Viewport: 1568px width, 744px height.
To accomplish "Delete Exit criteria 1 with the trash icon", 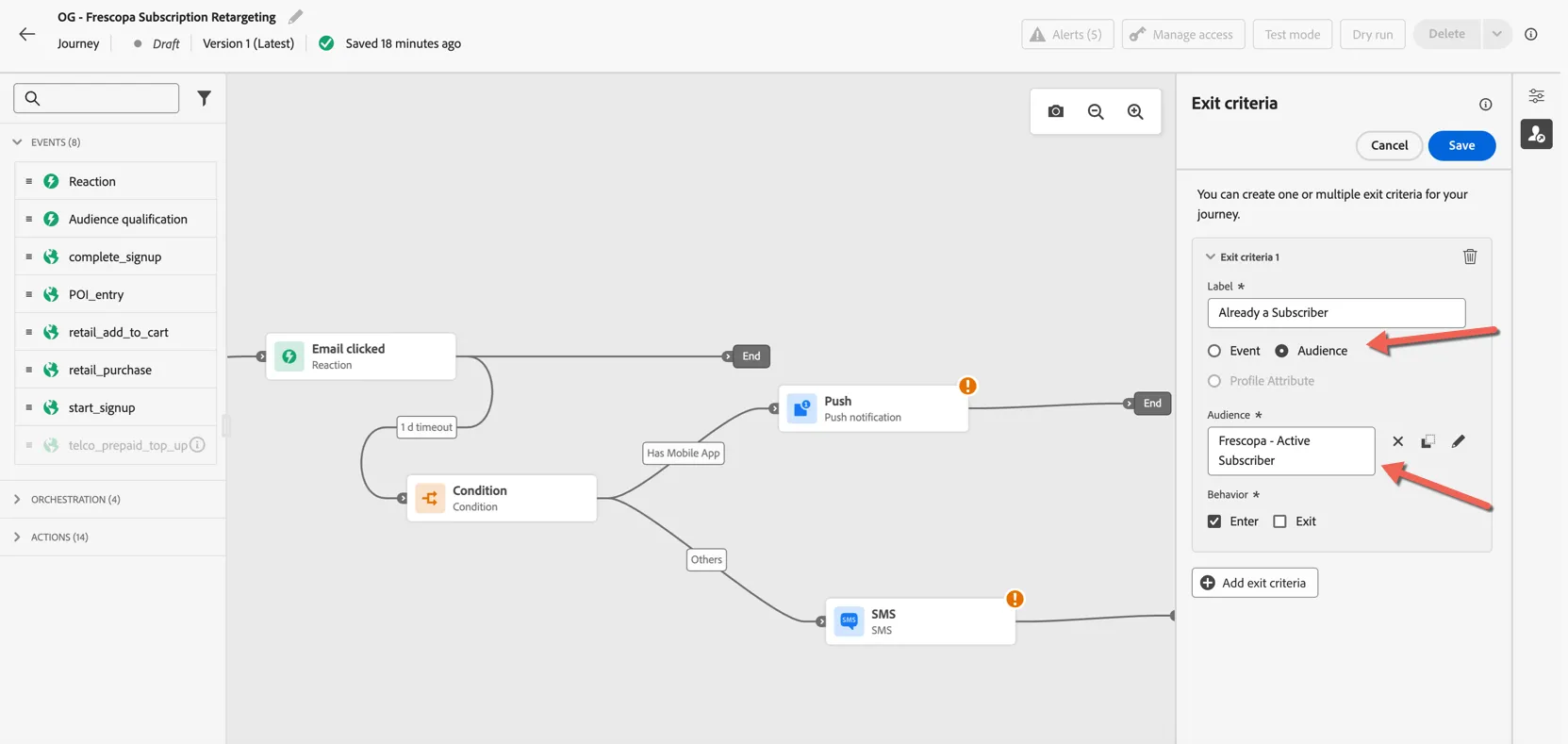I will (x=1470, y=256).
